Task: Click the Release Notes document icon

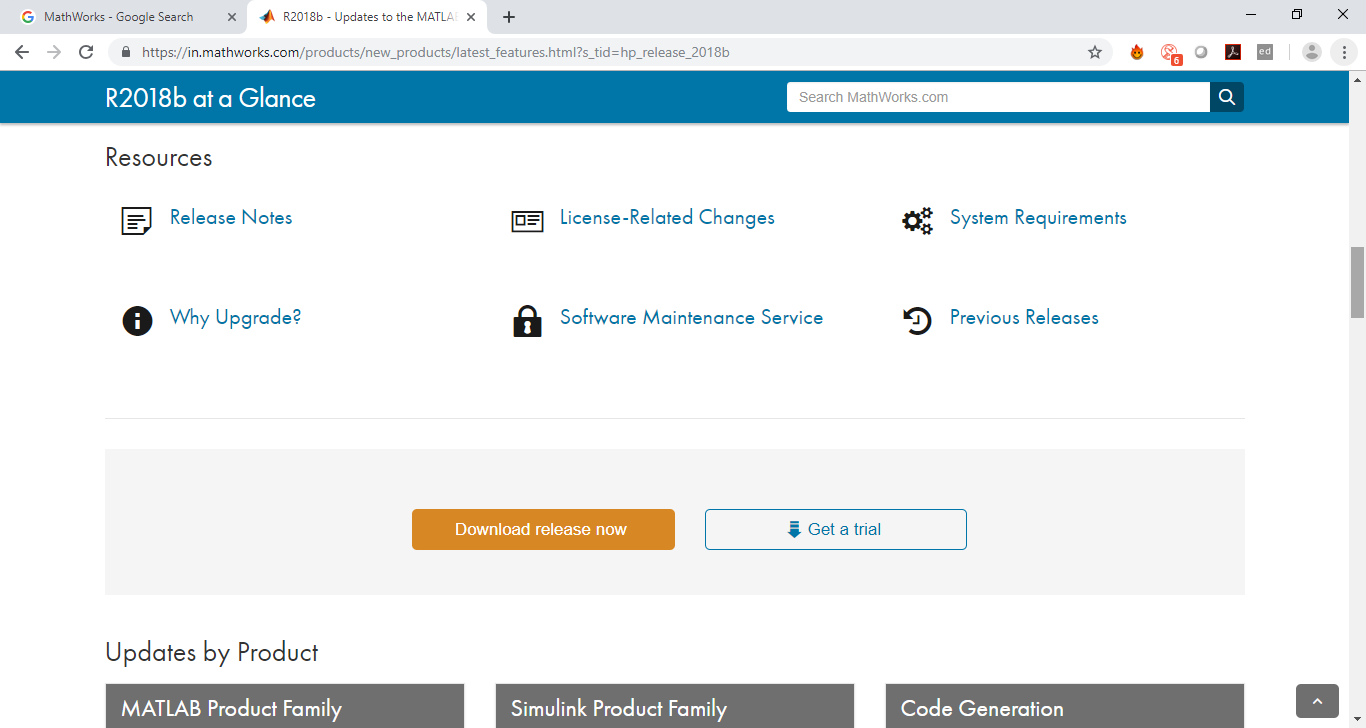Action: [x=137, y=221]
